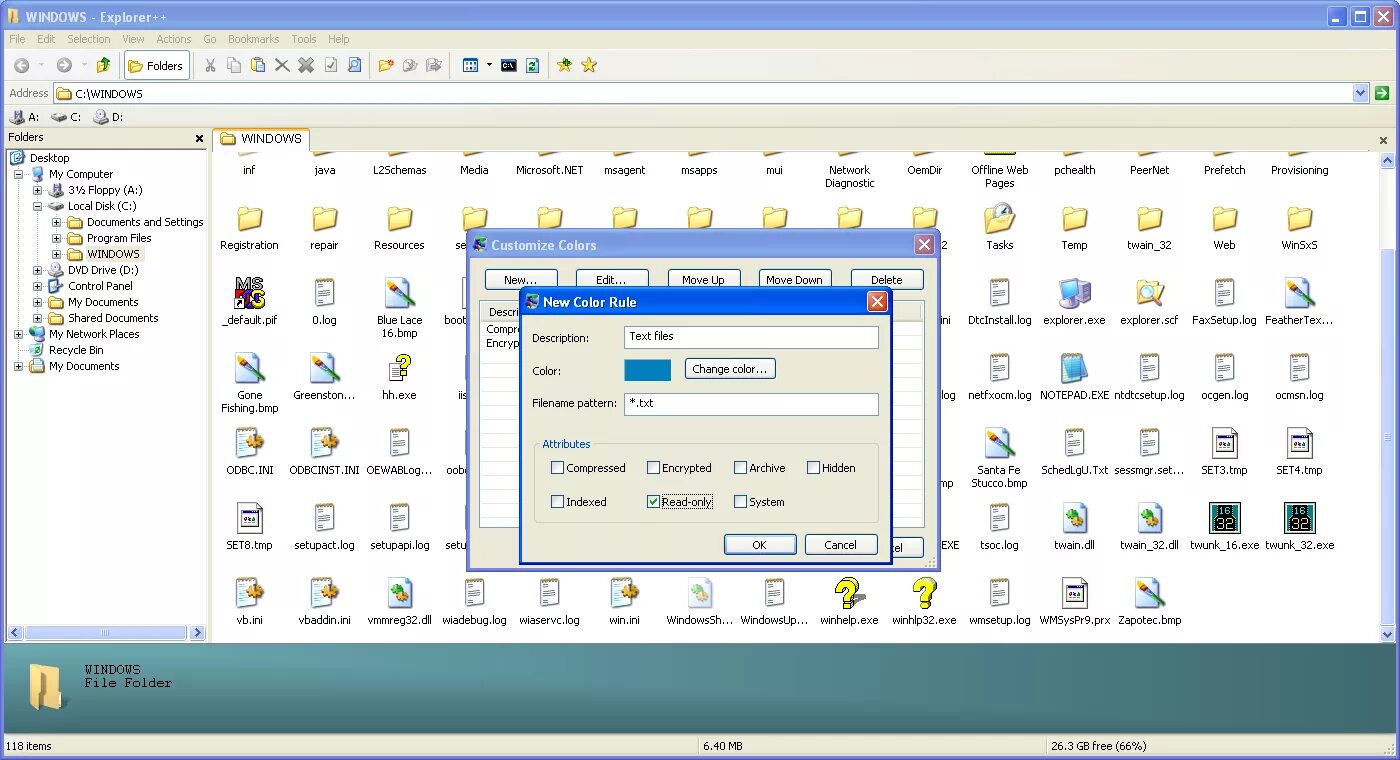Viewport: 1400px width, 760px height.
Task: Add a bookmark with the star-plus icon
Action: coord(566,65)
